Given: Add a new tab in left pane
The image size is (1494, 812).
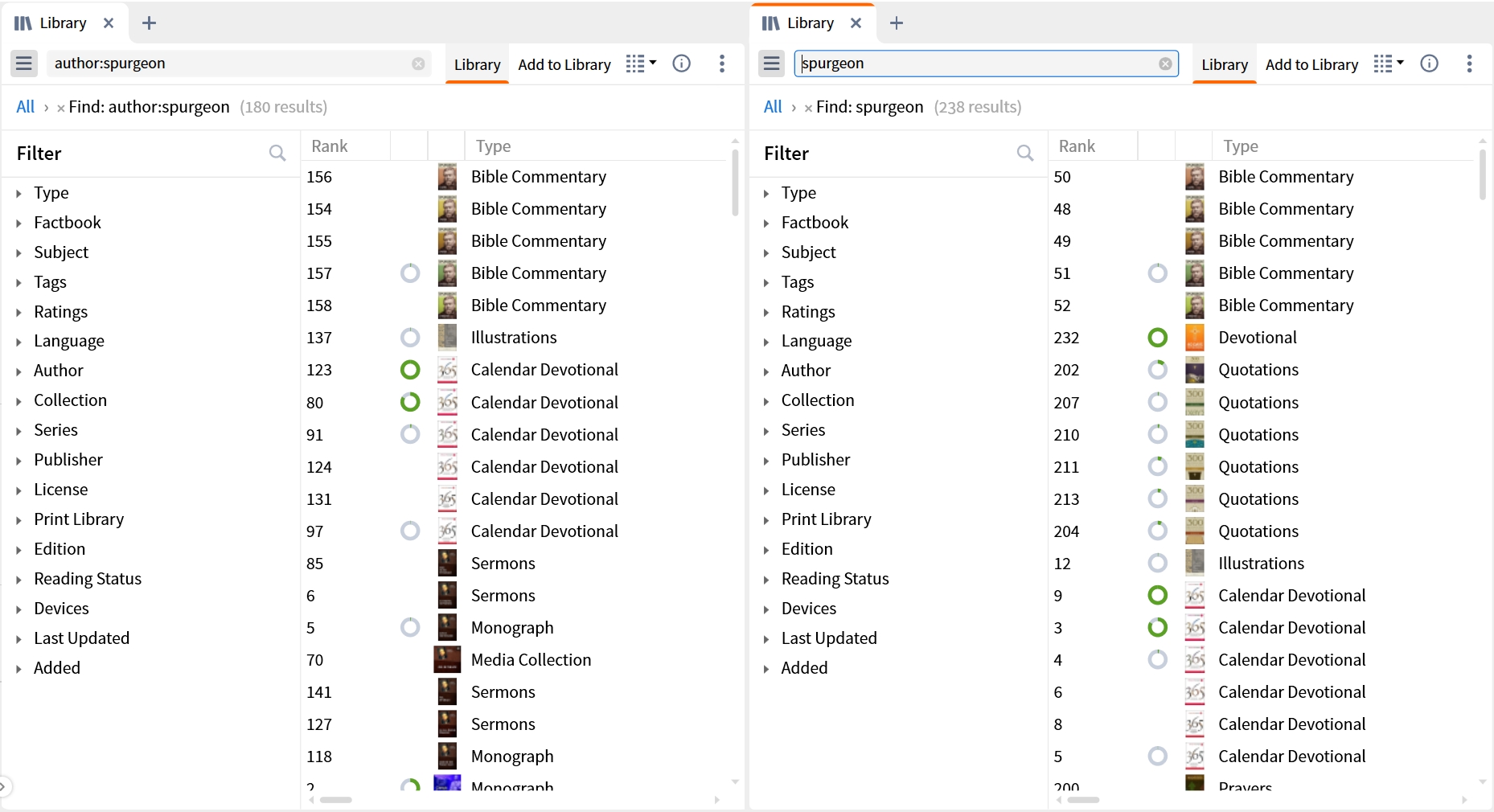Looking at the screenshot, I should (149, 23).
